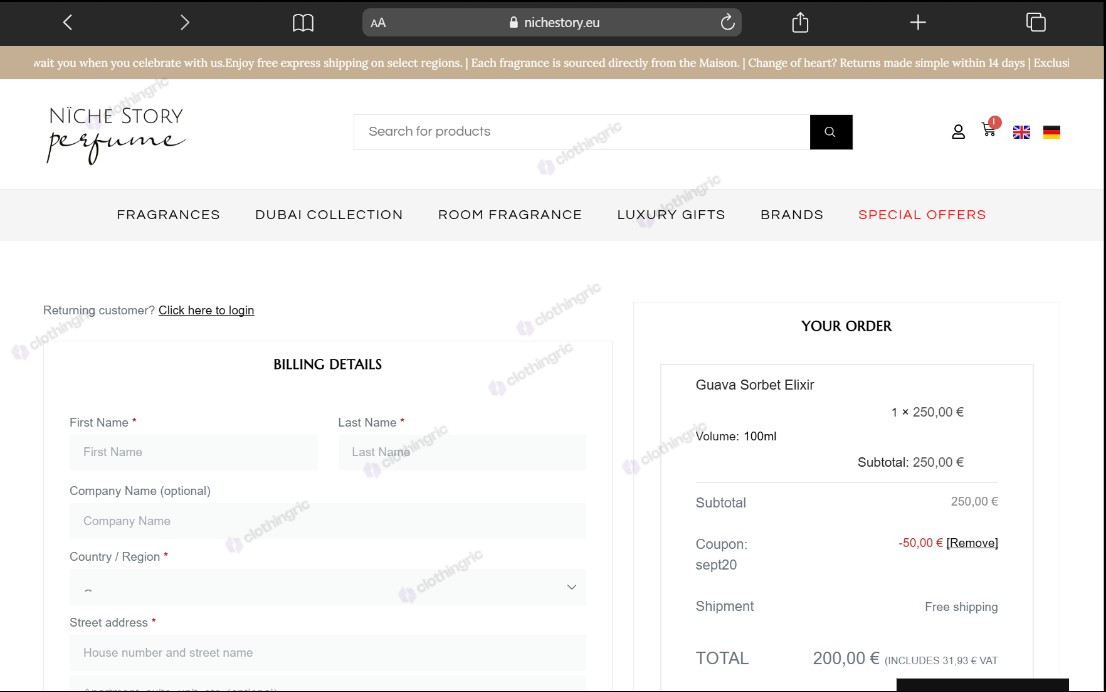Click the Street address input field
Screen dimensions: 1106x692
(327, 653)
